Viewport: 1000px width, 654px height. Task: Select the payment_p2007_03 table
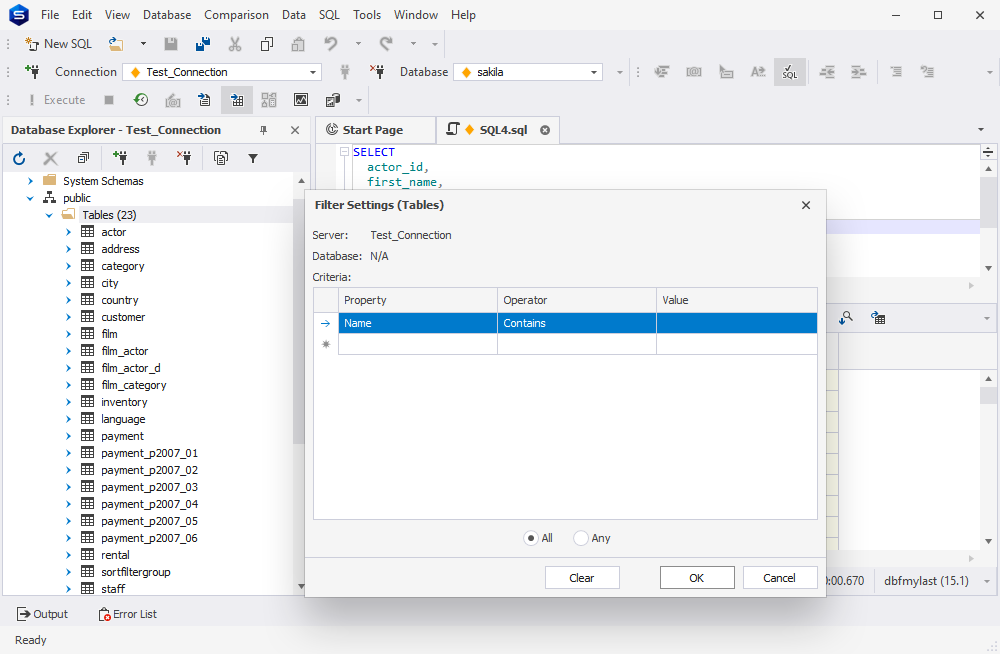149,487
